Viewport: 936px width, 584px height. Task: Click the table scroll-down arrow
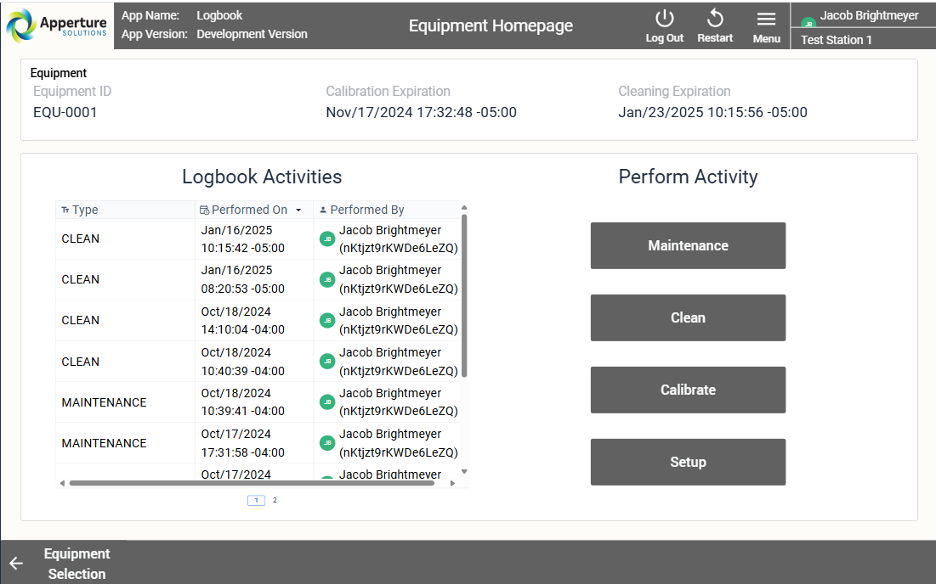pos(464,472)
